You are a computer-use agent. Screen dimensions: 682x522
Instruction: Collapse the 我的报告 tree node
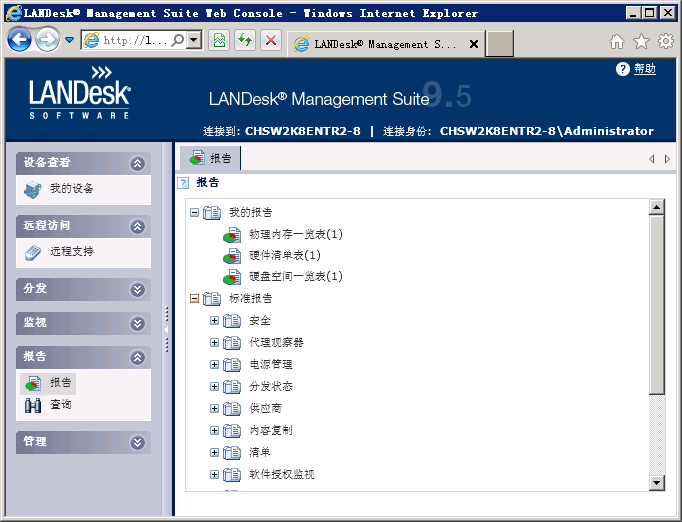(x=194, y=213)
